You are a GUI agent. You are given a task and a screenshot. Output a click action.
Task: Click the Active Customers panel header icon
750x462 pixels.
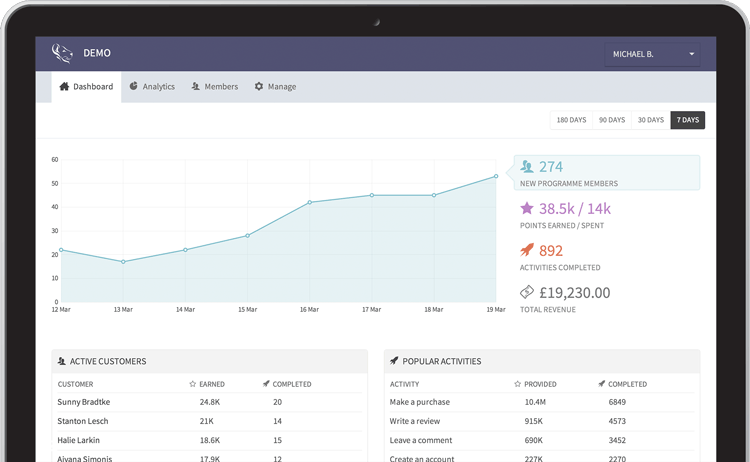(x=62, y=361)
